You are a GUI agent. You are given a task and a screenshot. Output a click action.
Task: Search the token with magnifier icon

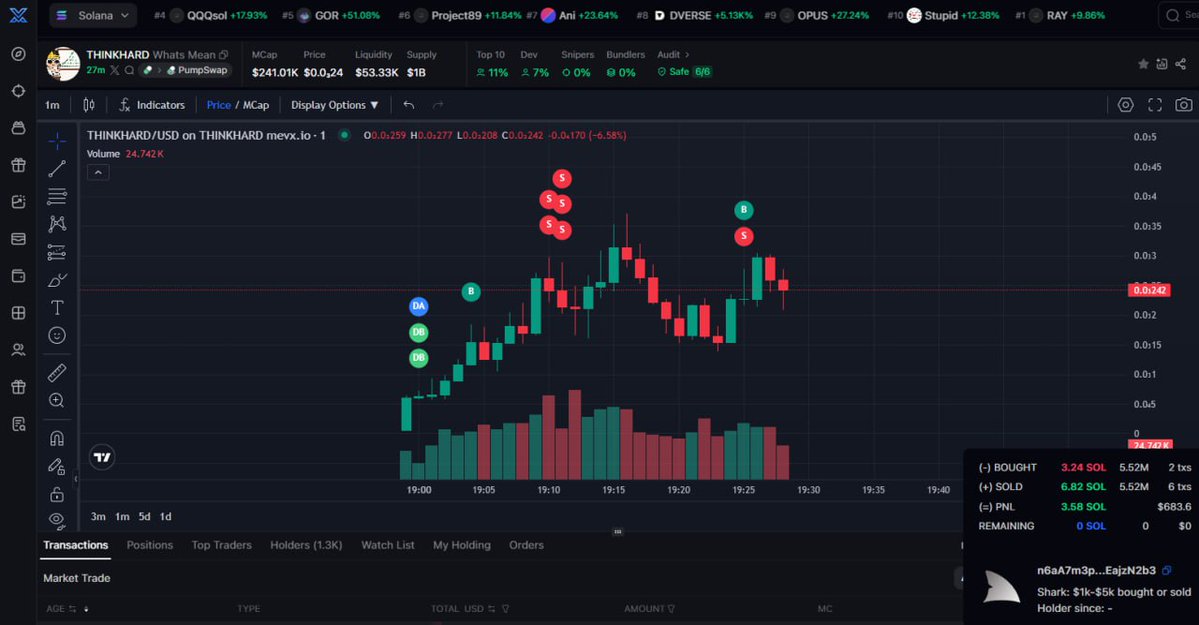click(x=129, y=70)
